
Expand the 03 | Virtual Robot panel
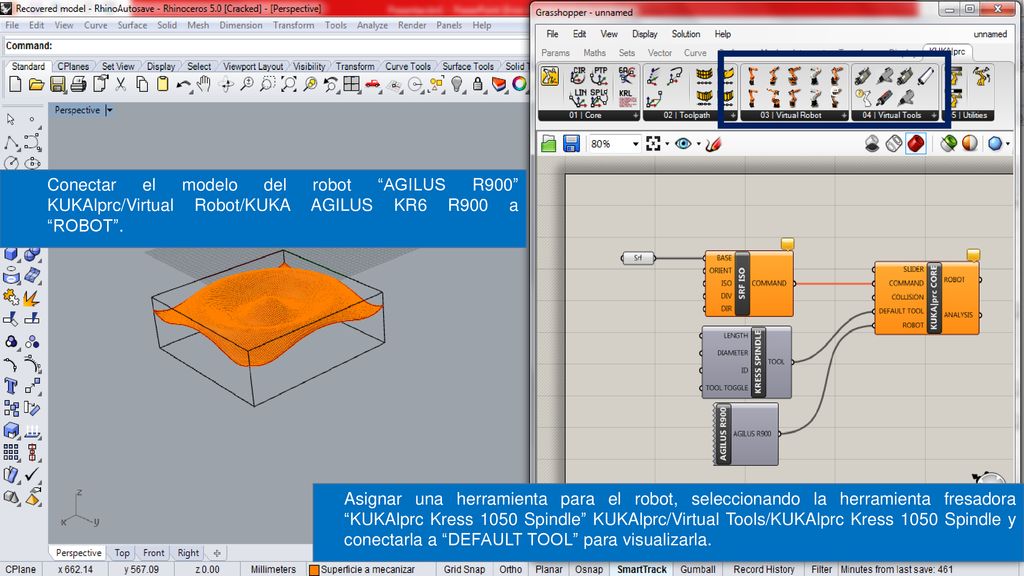pos(844,116)
